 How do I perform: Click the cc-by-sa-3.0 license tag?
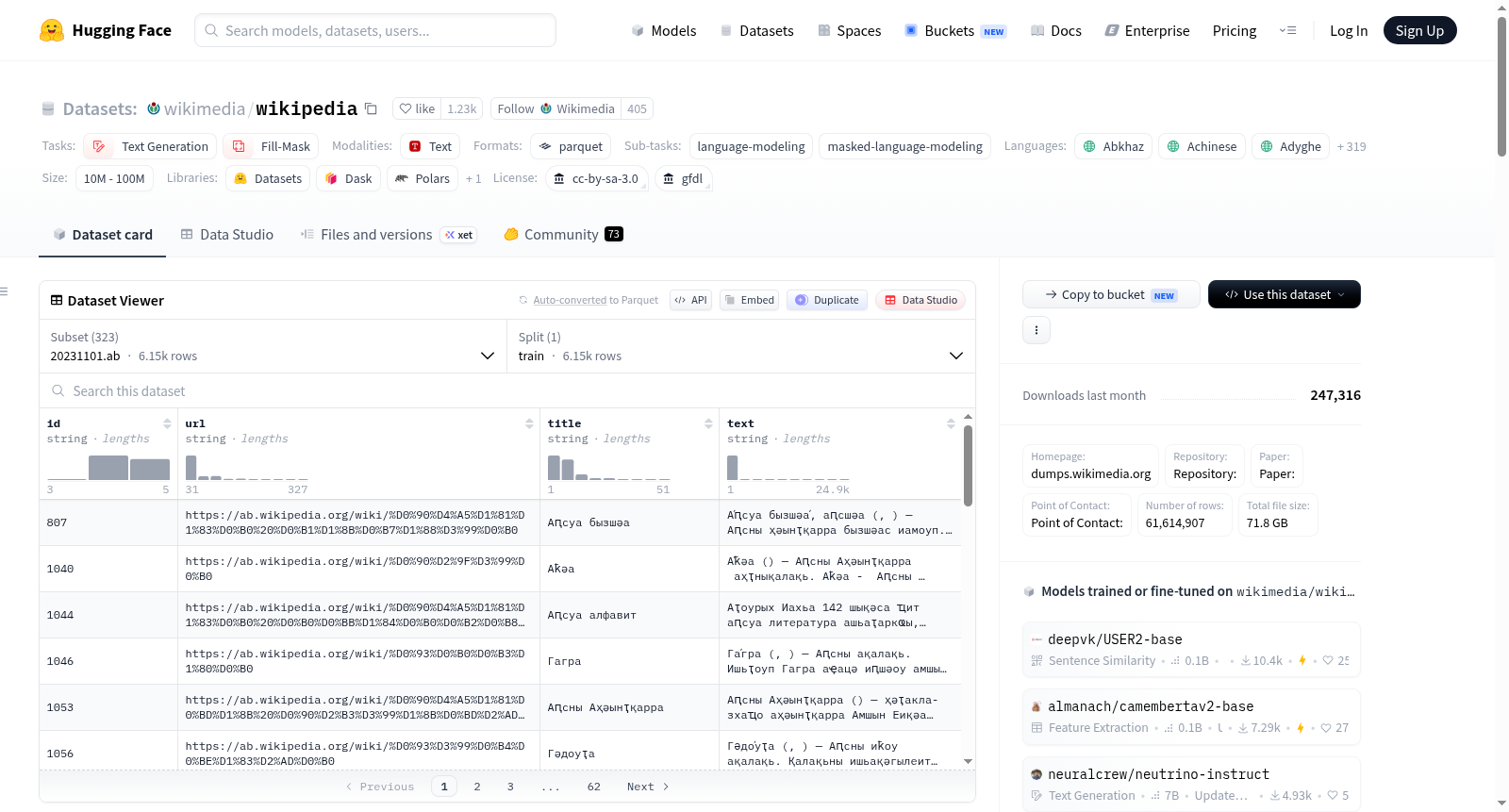[x=596, y=178]
